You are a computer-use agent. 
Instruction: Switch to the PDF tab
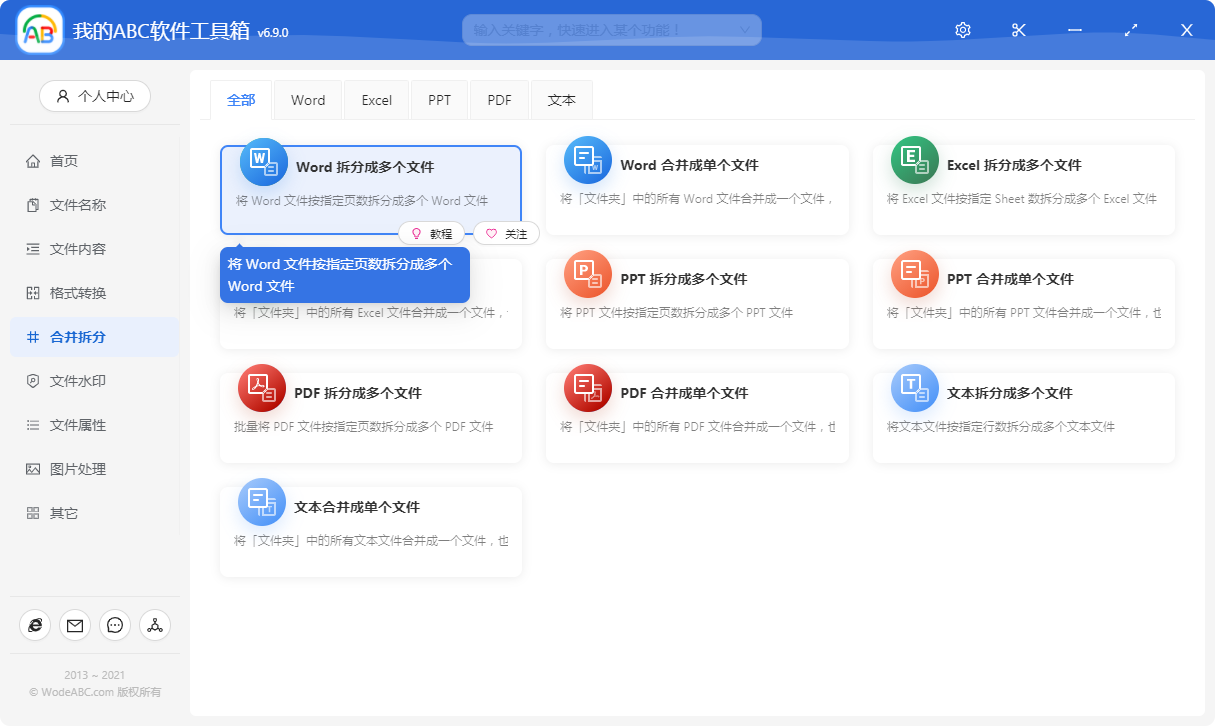[x=500, y=100]
